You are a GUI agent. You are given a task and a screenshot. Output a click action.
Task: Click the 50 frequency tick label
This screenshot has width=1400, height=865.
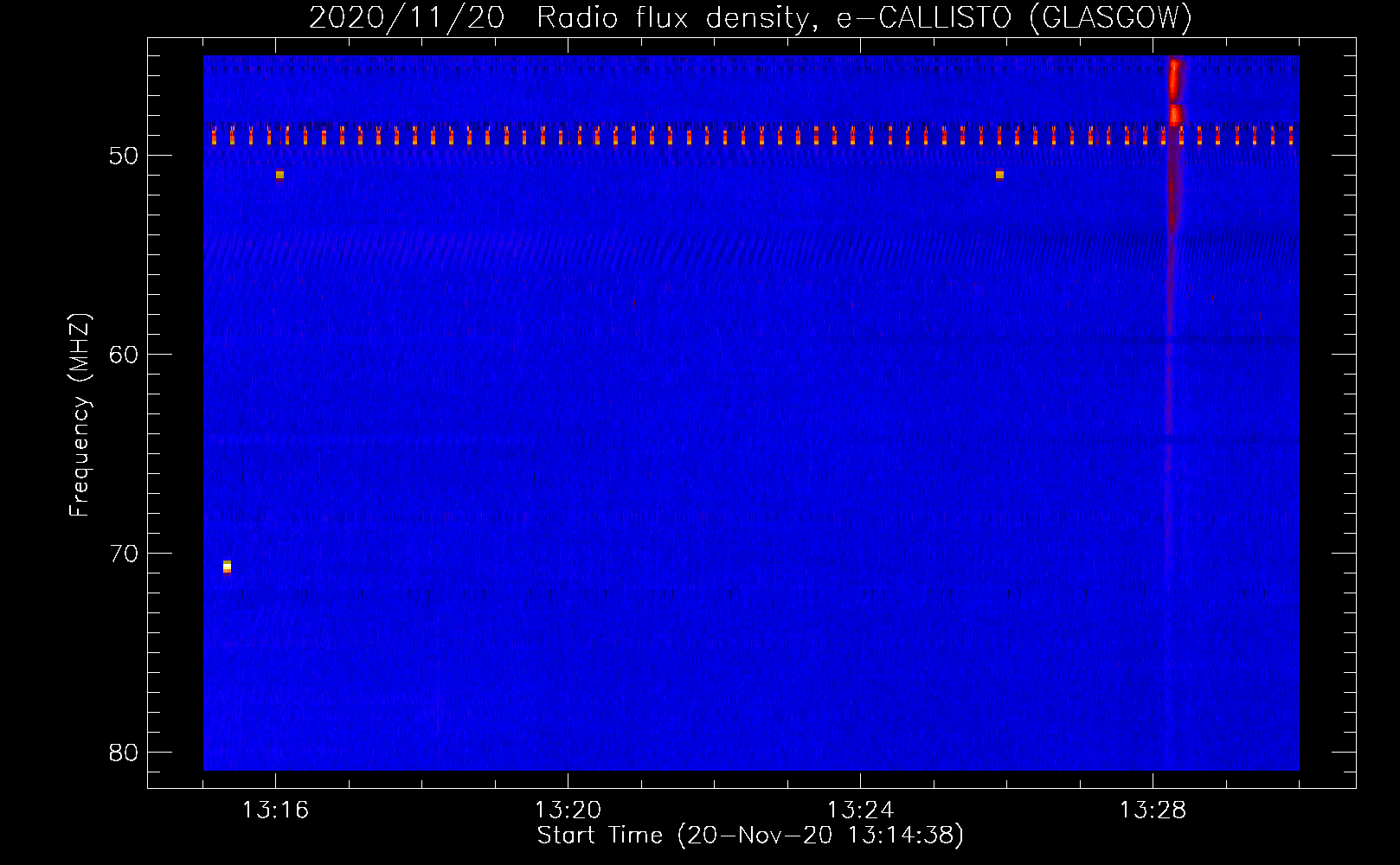124,156
